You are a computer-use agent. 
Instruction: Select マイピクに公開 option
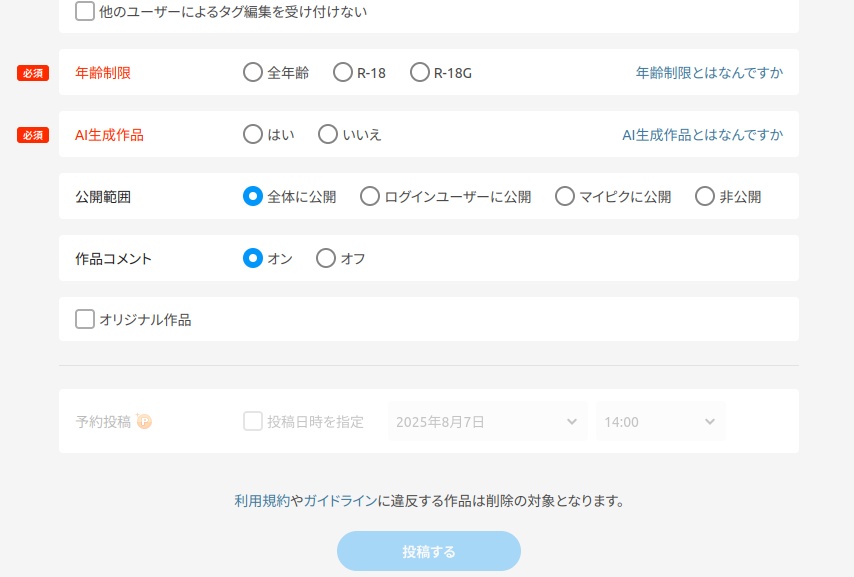pyautogui.click(x=565, y=197)
